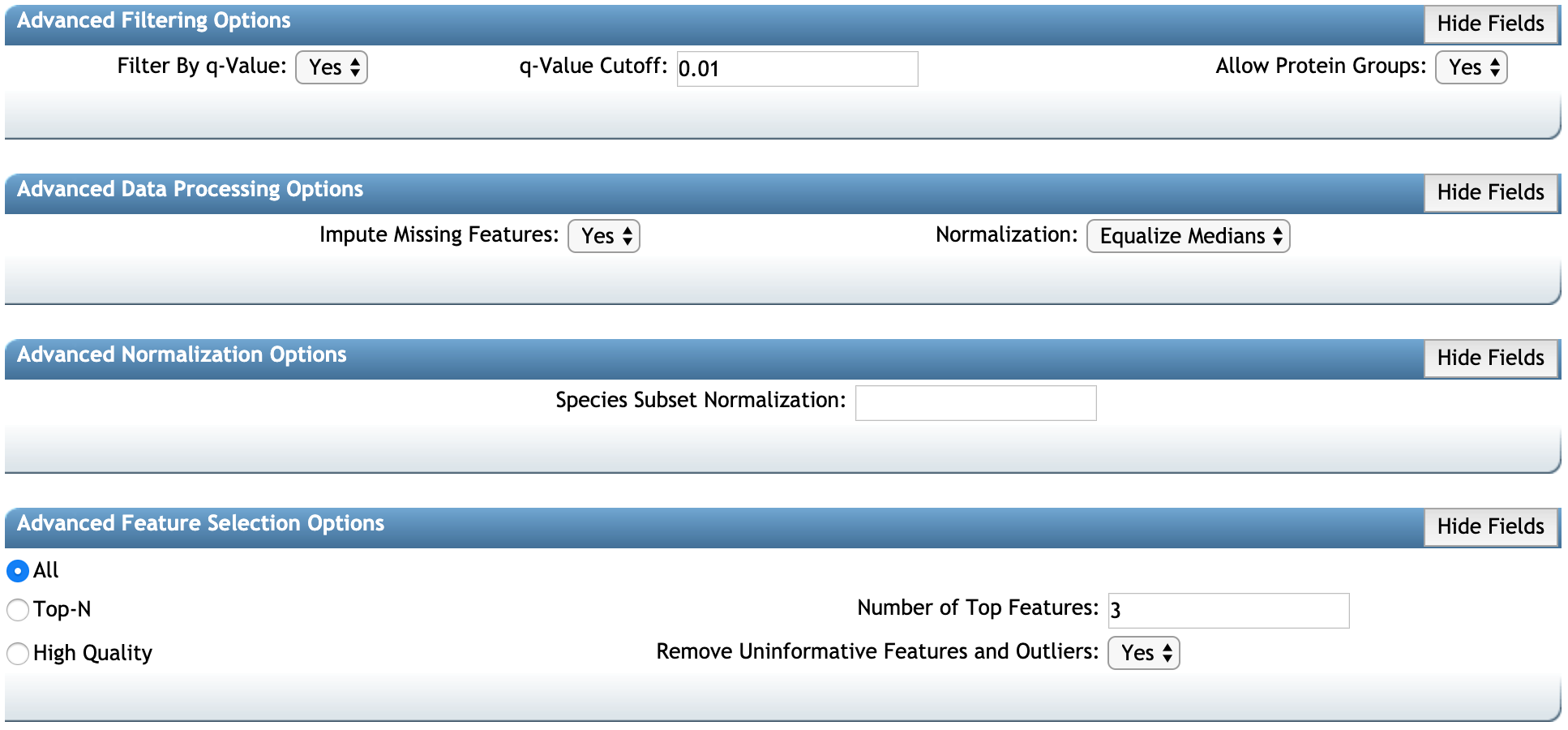Open the Impute Missing Features dropdown
This screenshot has width=1568, height=730.
[x=603, y=235]
